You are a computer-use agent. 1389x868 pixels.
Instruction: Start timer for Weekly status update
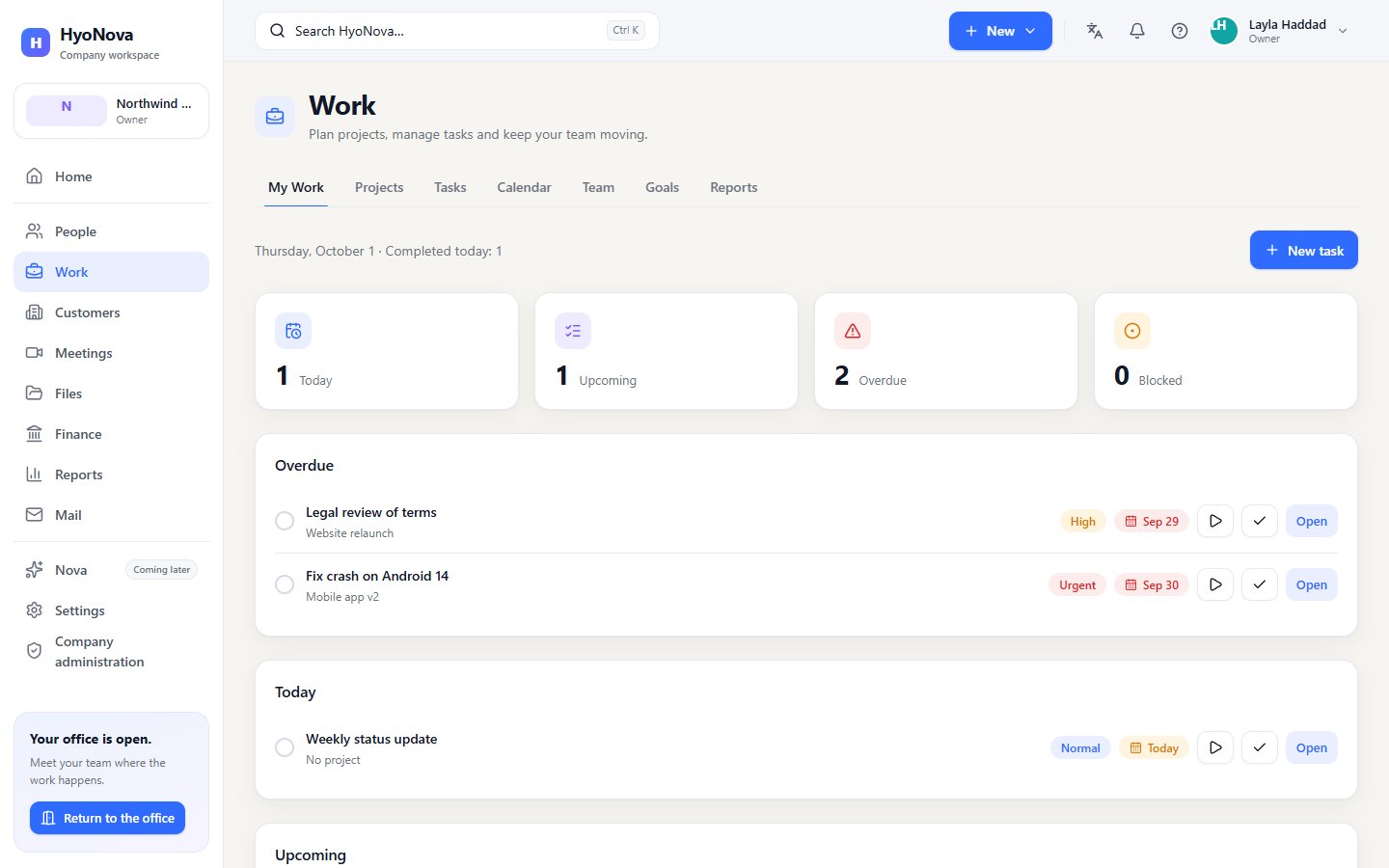click(1215, 747)
